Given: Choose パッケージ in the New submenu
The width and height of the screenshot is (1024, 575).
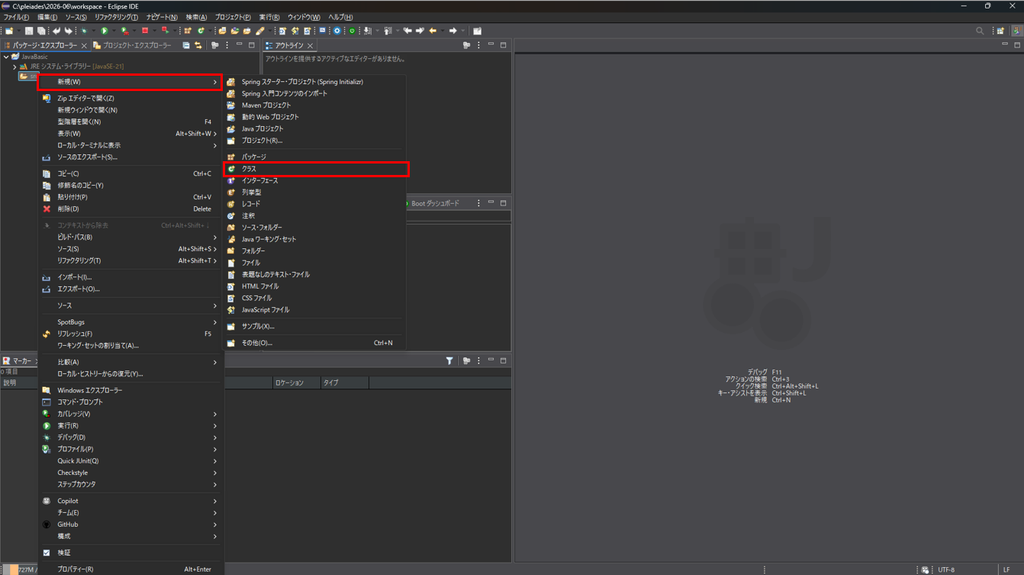Looking at the screenshot, I should coord(315,157).
